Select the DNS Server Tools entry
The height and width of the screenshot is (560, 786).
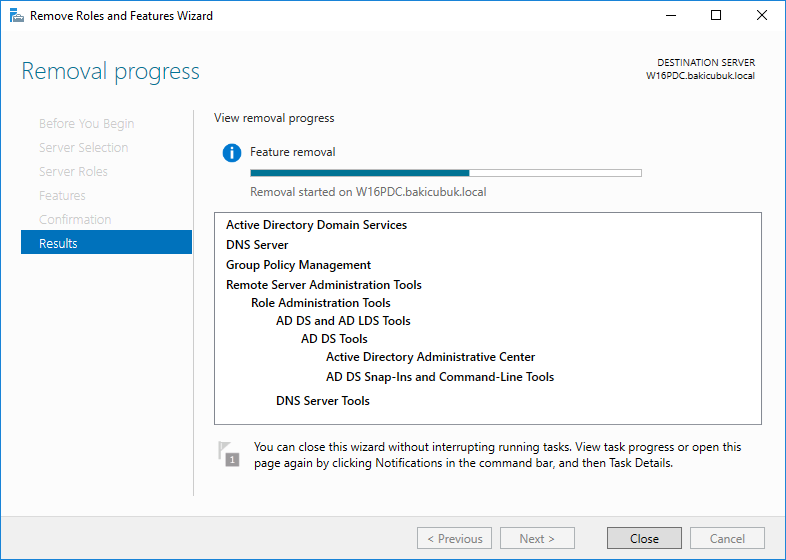coord(323,401)
